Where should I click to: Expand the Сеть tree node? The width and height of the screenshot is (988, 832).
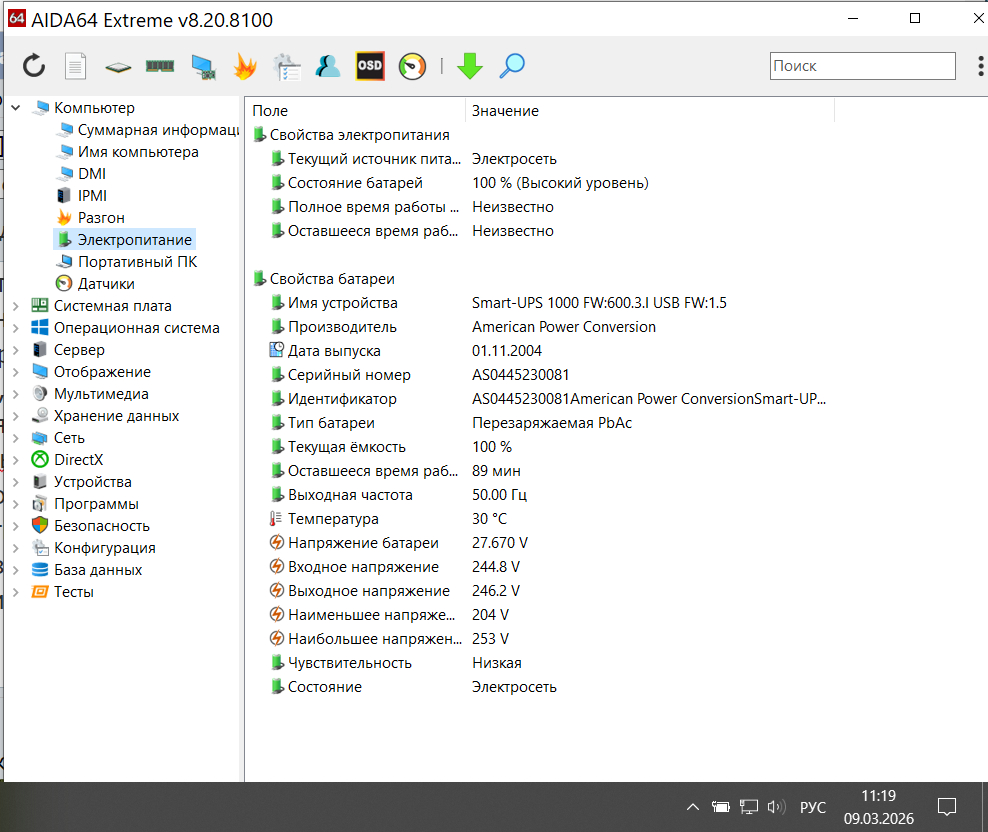coord(16,438)
